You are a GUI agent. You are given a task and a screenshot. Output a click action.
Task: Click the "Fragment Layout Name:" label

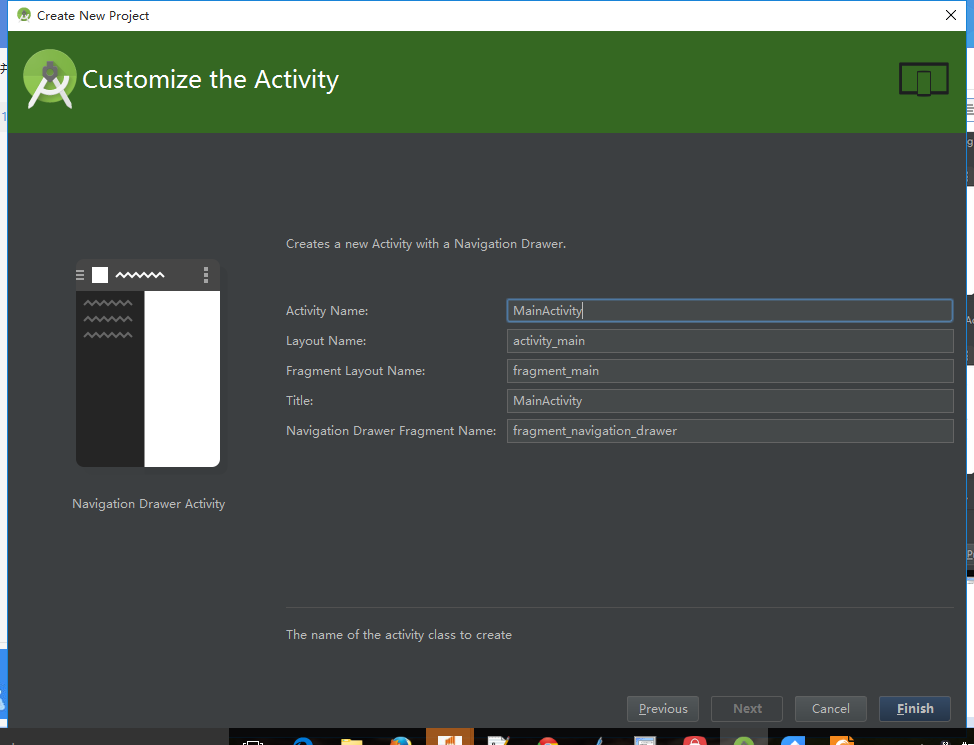pos(355,371)
